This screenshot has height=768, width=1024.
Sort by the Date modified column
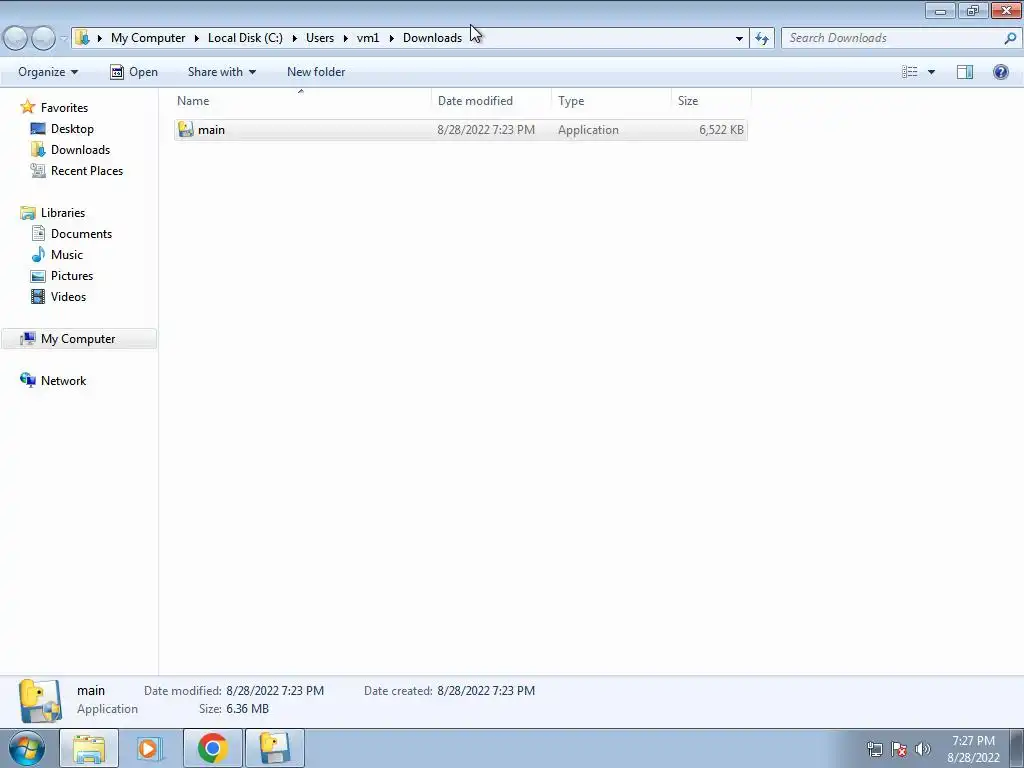491,101
